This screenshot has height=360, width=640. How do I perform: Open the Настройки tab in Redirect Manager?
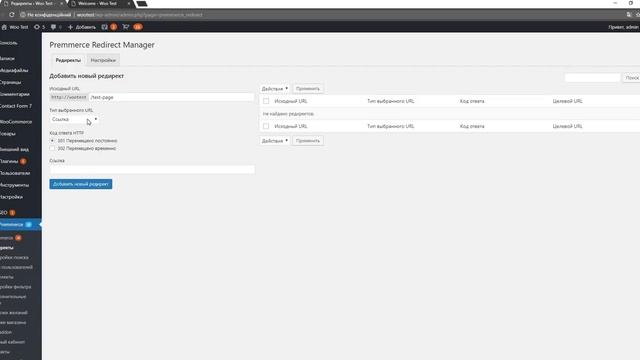point(103,60)
